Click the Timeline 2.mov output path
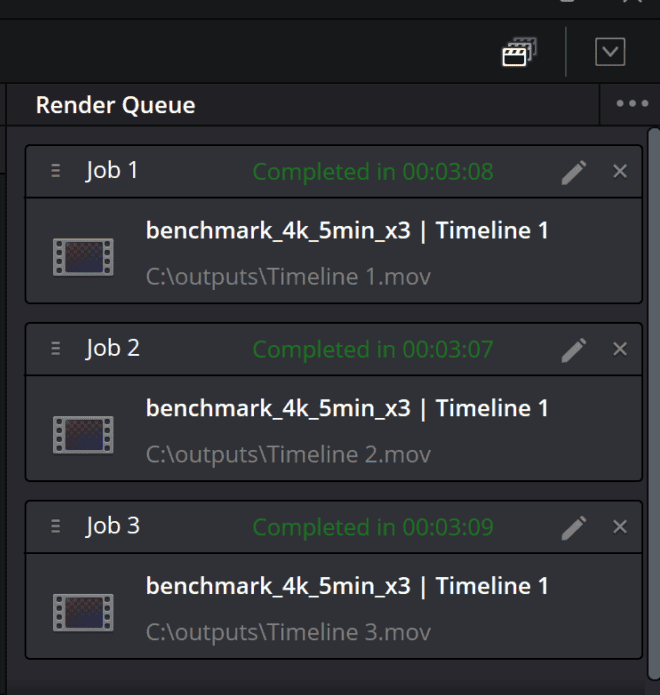This screenshot has height=695, width=660. coord(288,455)
